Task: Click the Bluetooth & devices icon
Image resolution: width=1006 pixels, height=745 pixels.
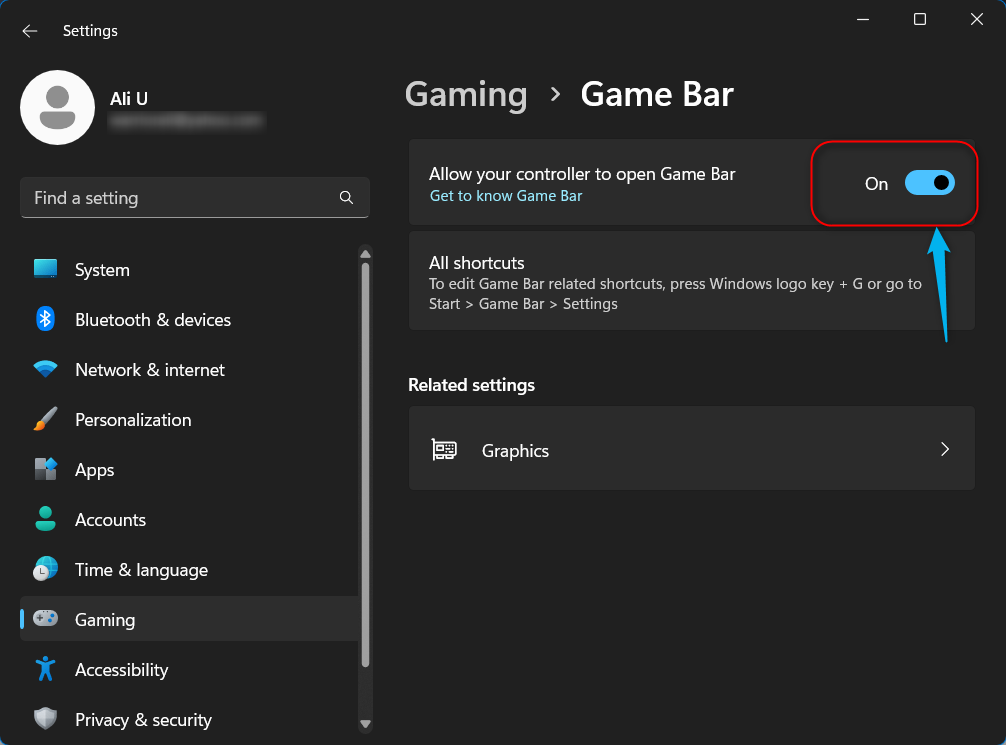Action: click(45, 319)
